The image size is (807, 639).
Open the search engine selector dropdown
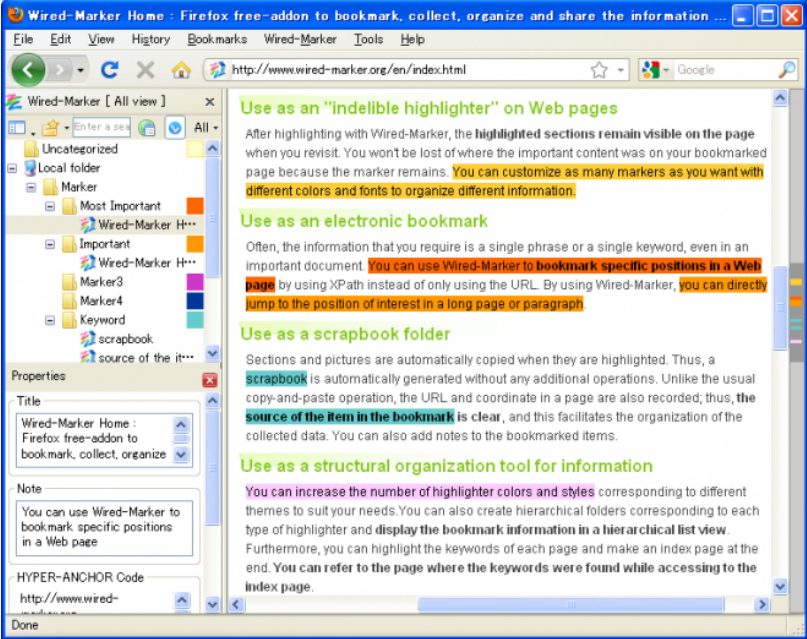tap(665, 70)
